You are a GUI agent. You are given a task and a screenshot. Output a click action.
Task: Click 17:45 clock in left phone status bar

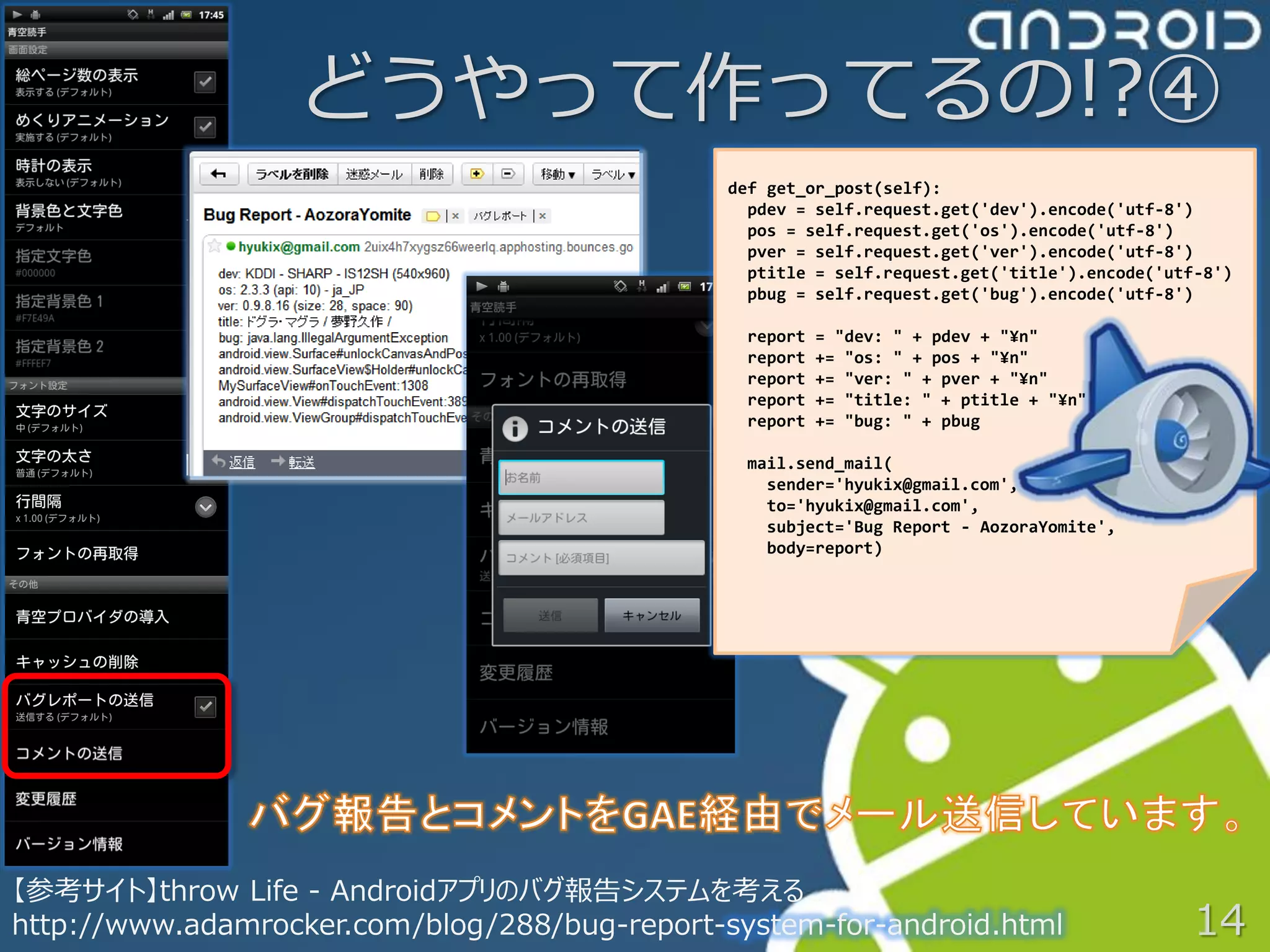click(x=211, y=14)
